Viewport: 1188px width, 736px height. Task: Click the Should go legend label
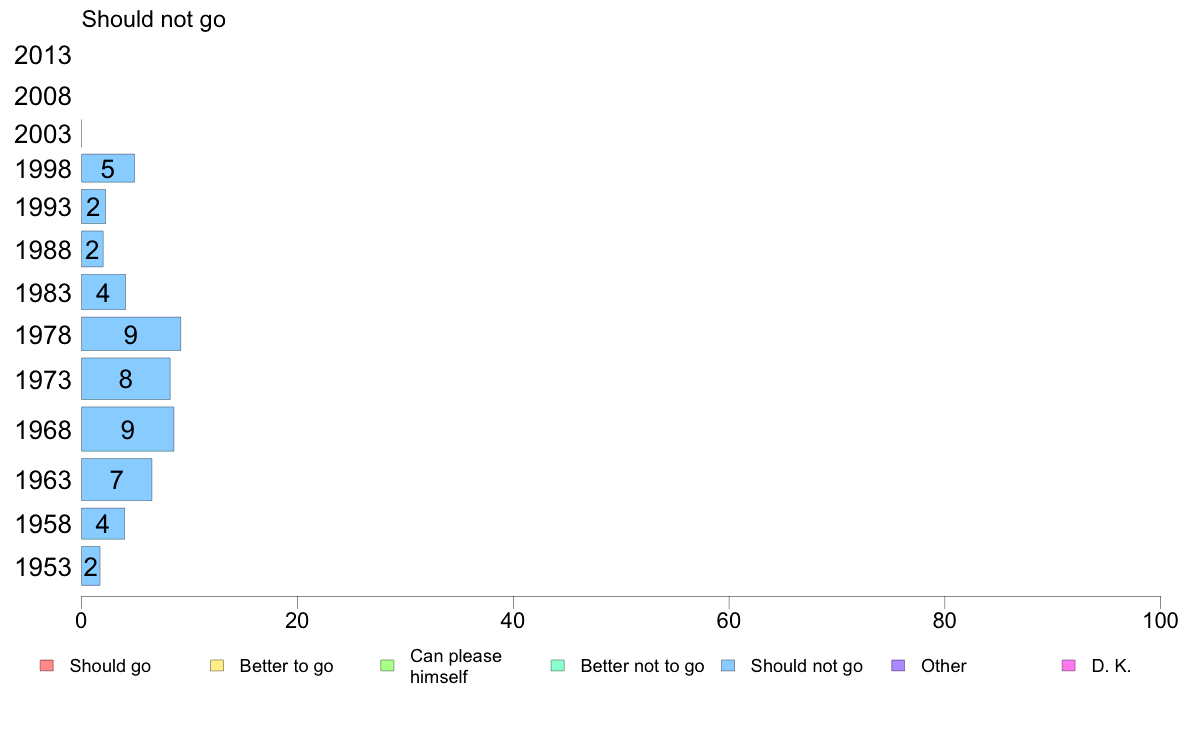click(110, 666)
